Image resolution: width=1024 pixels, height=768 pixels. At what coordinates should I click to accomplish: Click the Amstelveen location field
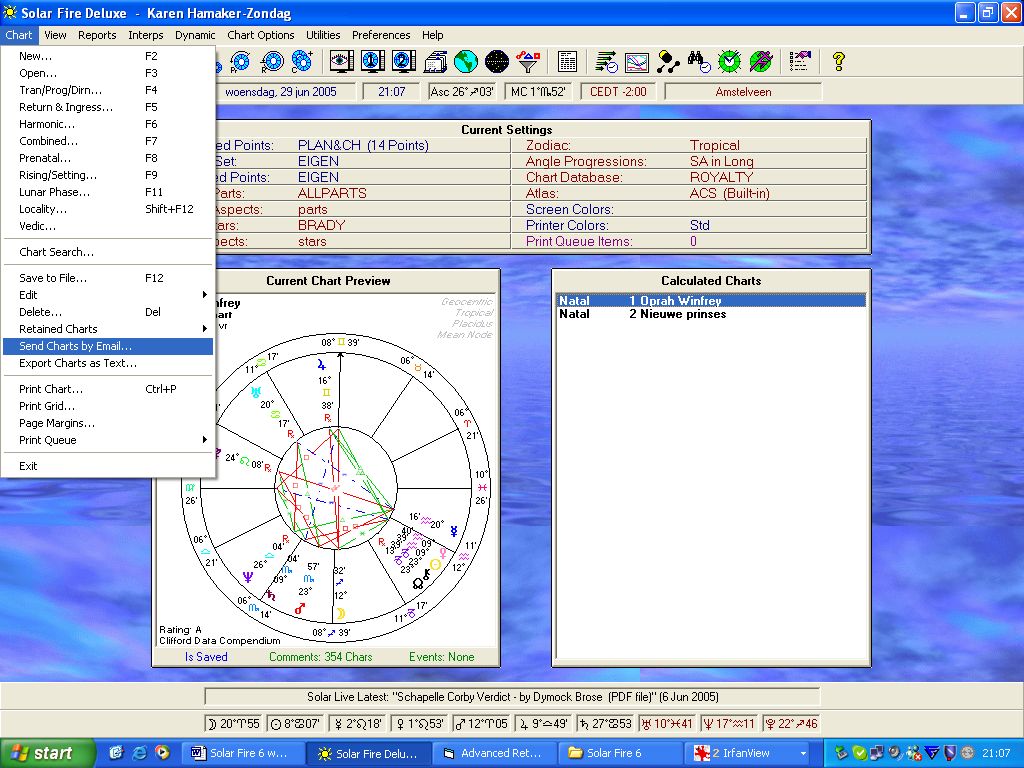(743, 92)
